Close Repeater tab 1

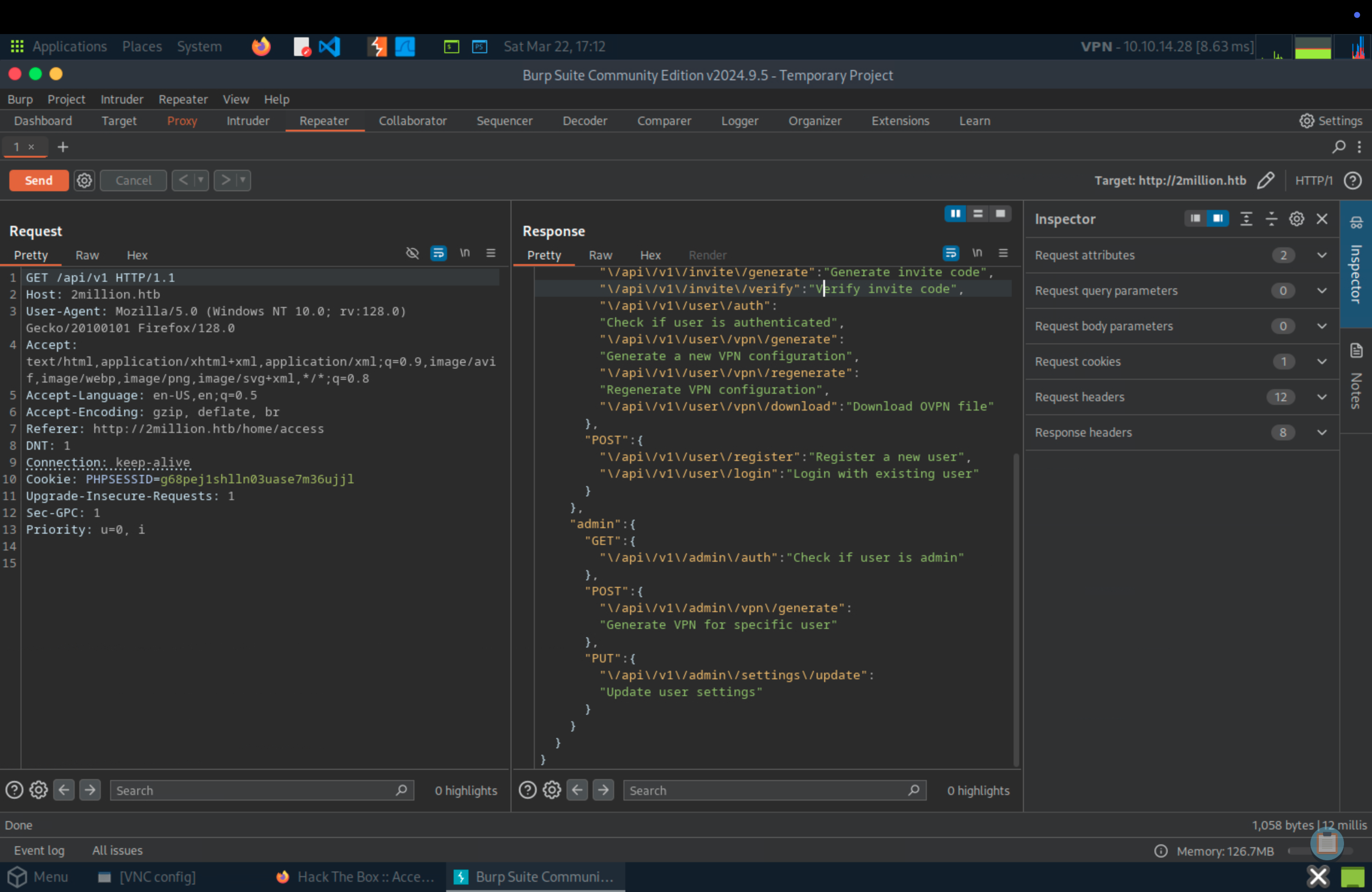31,147
